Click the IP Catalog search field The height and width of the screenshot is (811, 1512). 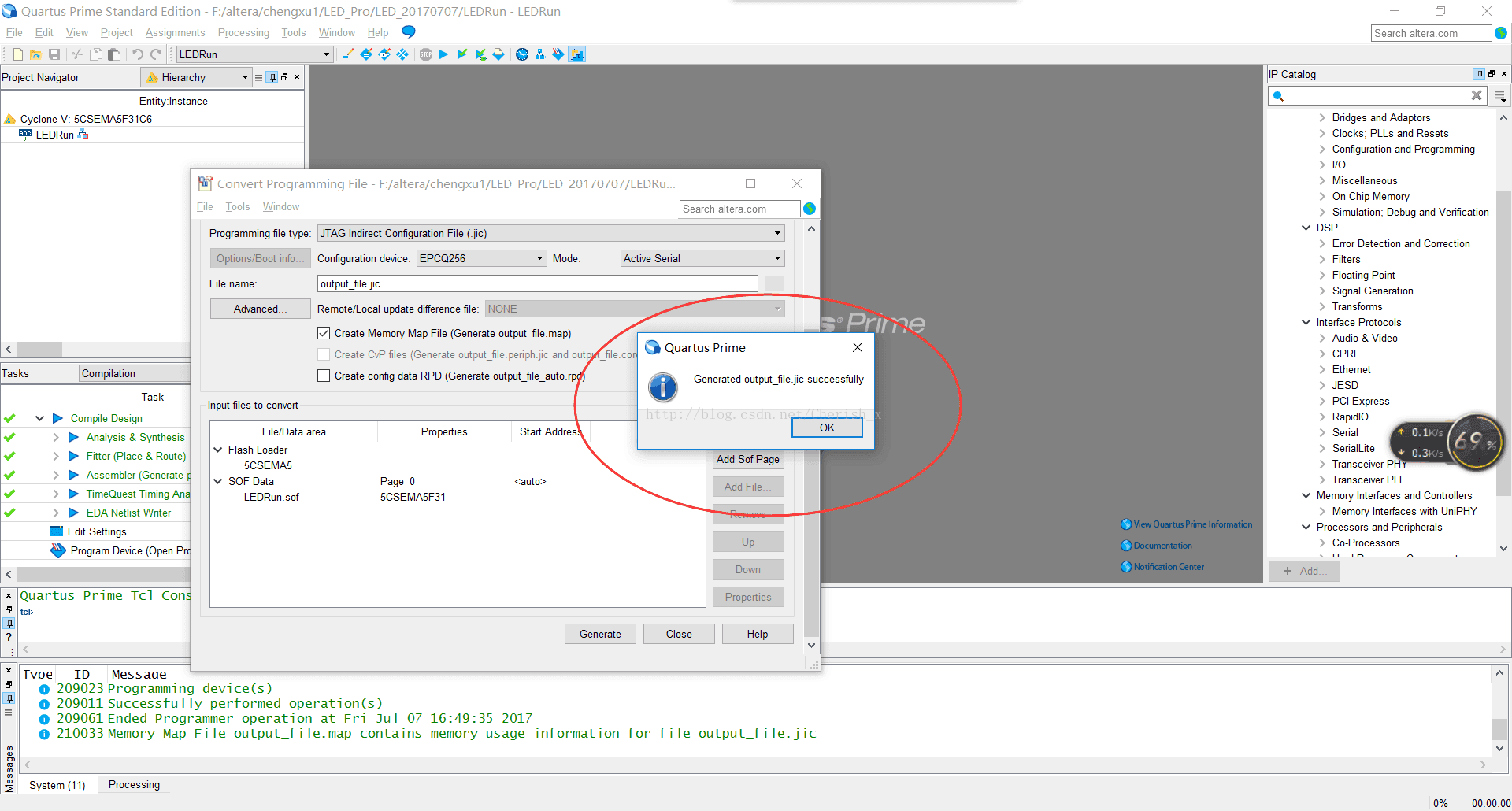[1377, 95]
